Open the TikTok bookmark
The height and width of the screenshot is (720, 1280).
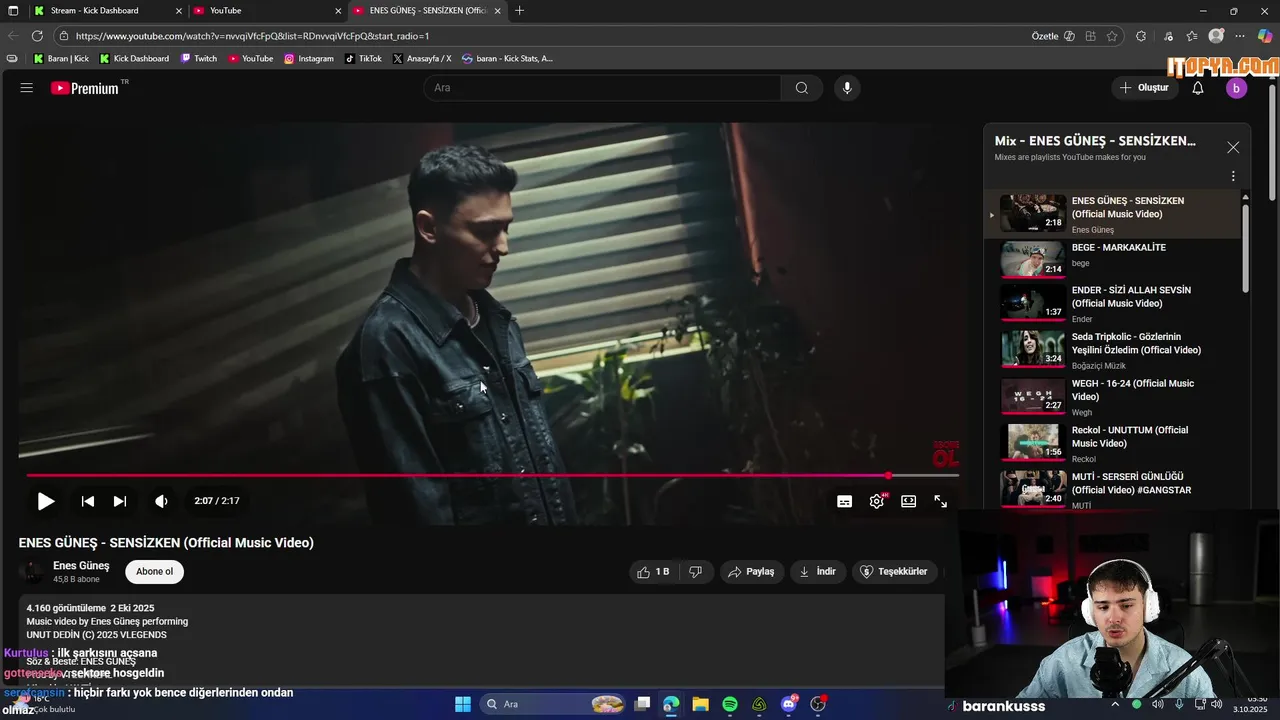tap(364, 59)
